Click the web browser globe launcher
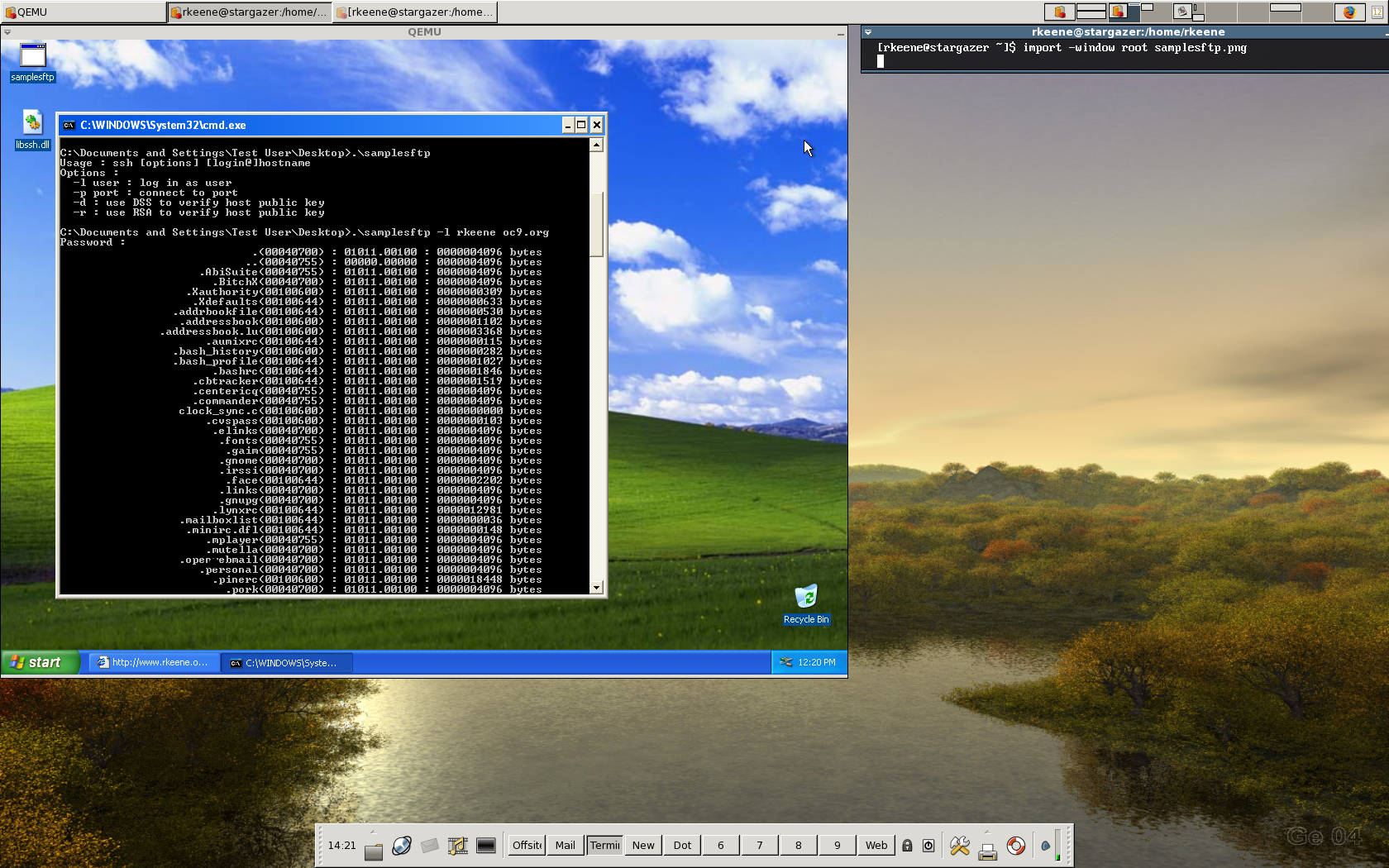 tap(402, 846)
